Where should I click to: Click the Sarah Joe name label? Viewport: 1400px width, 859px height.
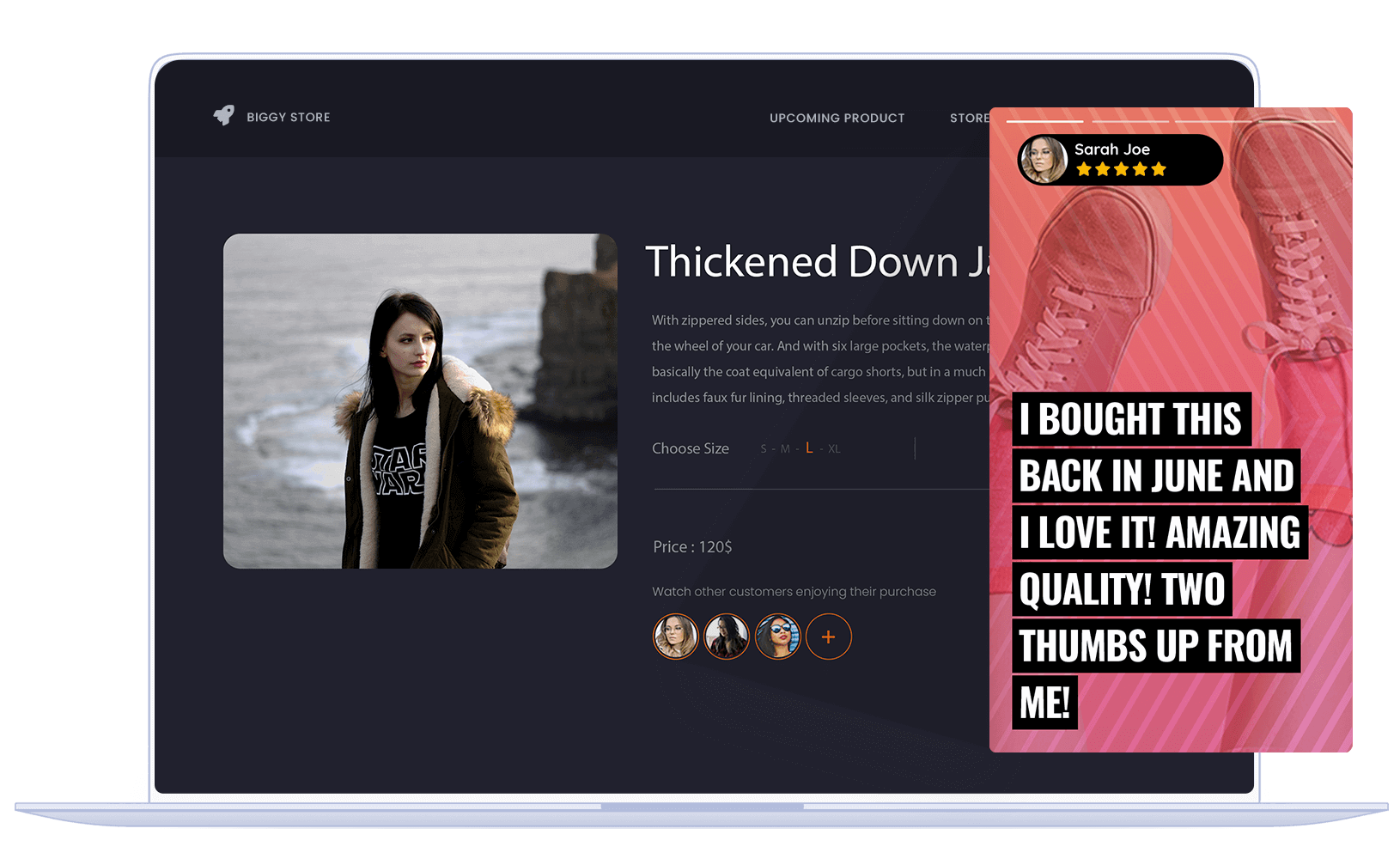1111,149
